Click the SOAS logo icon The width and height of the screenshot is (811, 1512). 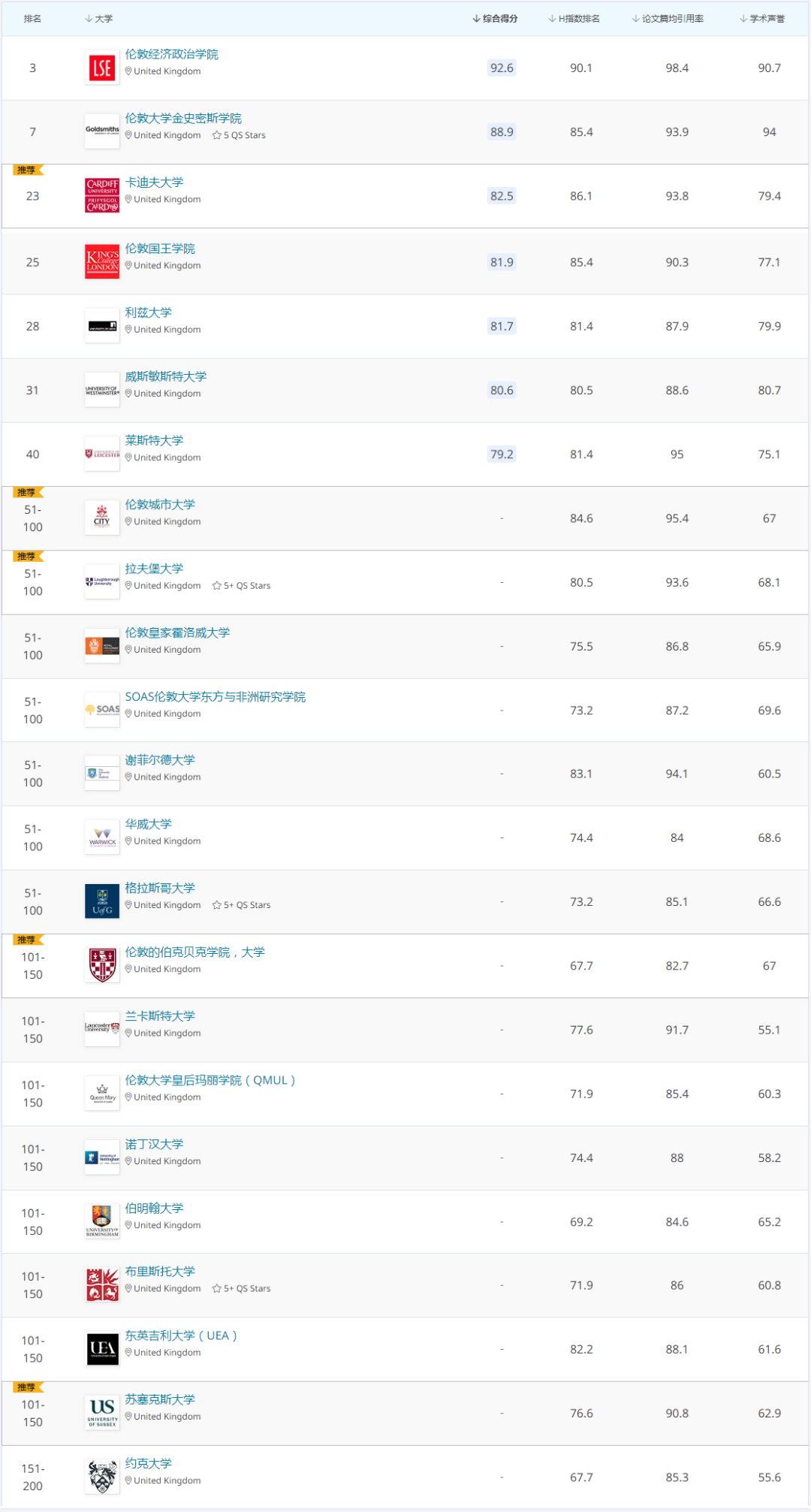point(102,710)
